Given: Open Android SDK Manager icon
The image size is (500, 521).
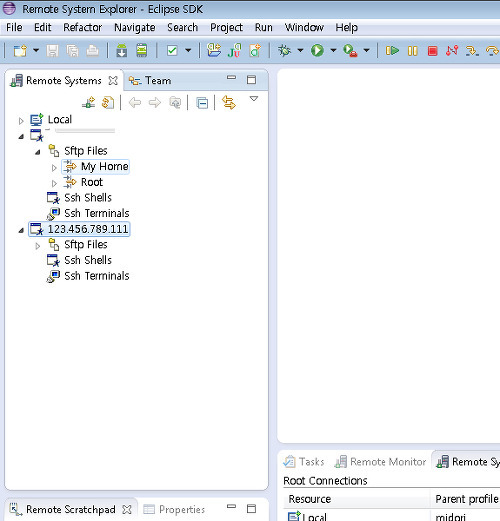Looking at the screenshot, I should (x=121, y=51).
